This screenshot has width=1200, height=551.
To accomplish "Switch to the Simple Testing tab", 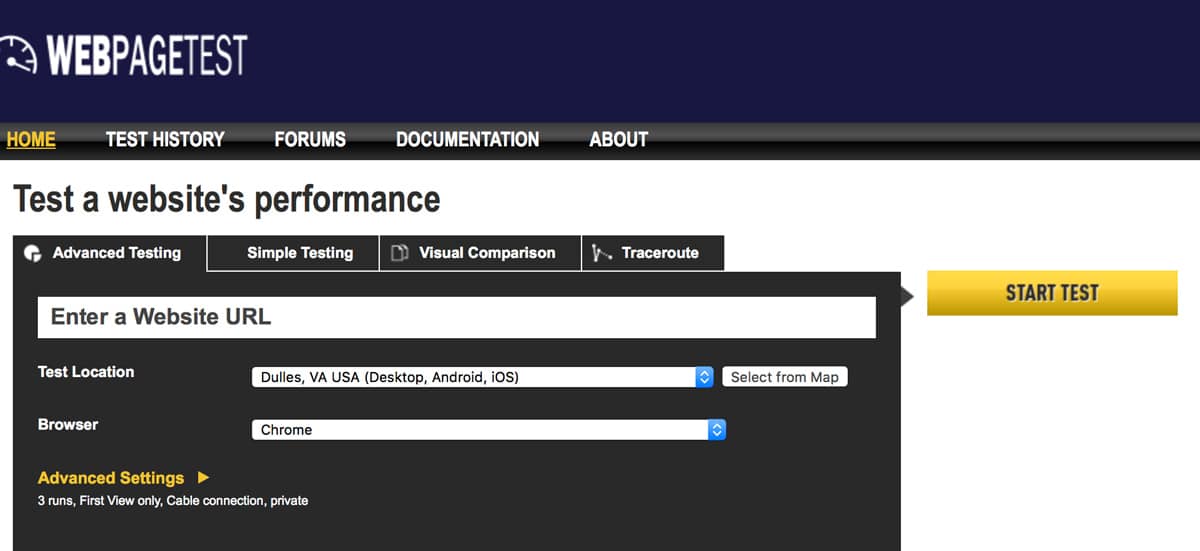I will 293,253.
